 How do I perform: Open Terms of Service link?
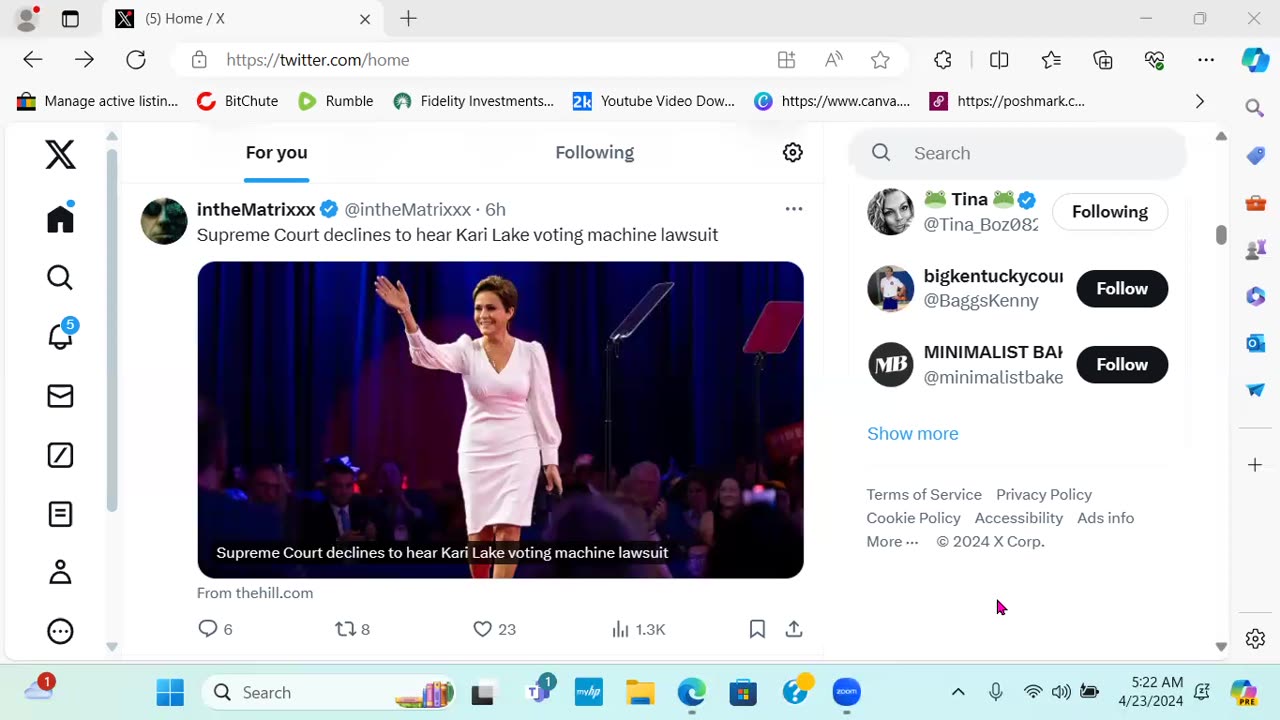point(924,495)
